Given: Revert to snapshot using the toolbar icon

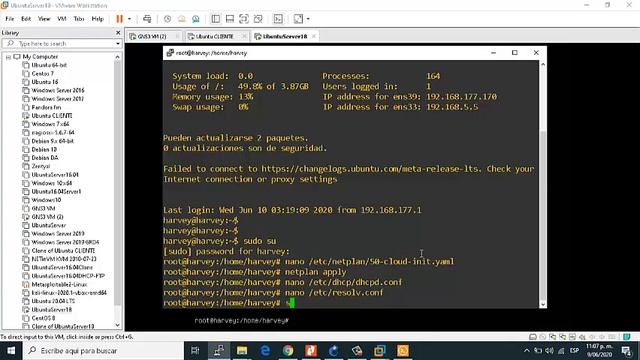Looking at the screenshot, I should tap(182, 19).
